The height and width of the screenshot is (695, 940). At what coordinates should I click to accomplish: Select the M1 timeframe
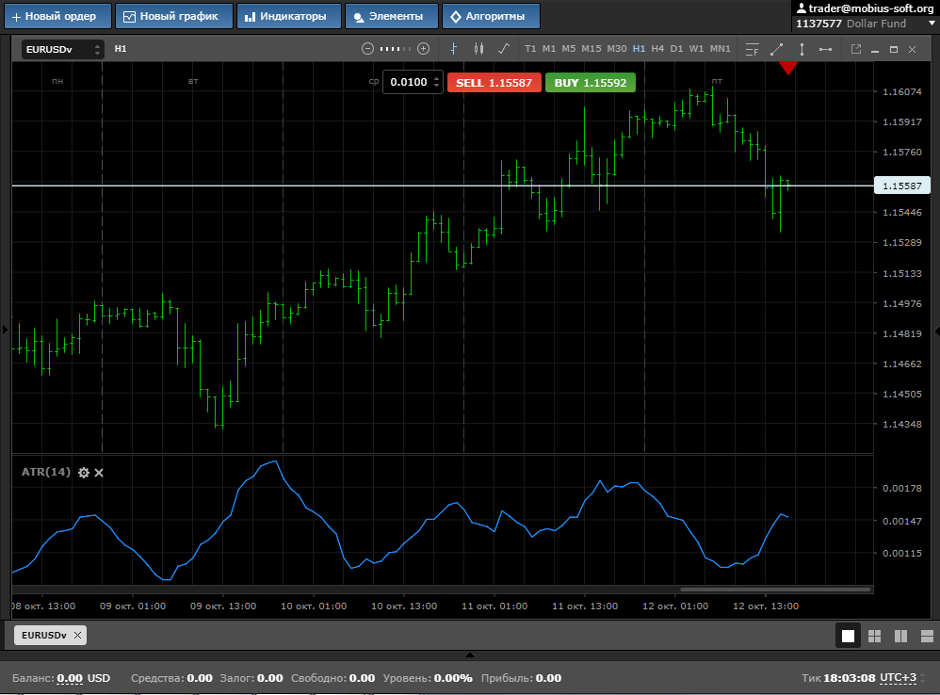(x=549, y=49)
